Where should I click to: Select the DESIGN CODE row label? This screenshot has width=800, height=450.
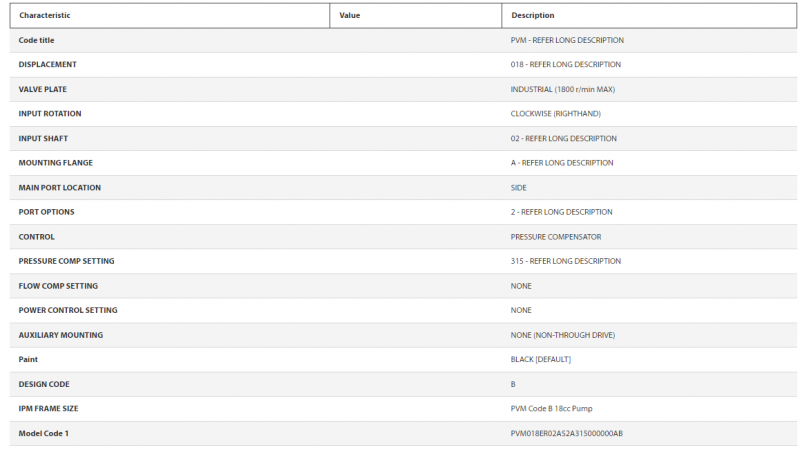coord(44,384)
